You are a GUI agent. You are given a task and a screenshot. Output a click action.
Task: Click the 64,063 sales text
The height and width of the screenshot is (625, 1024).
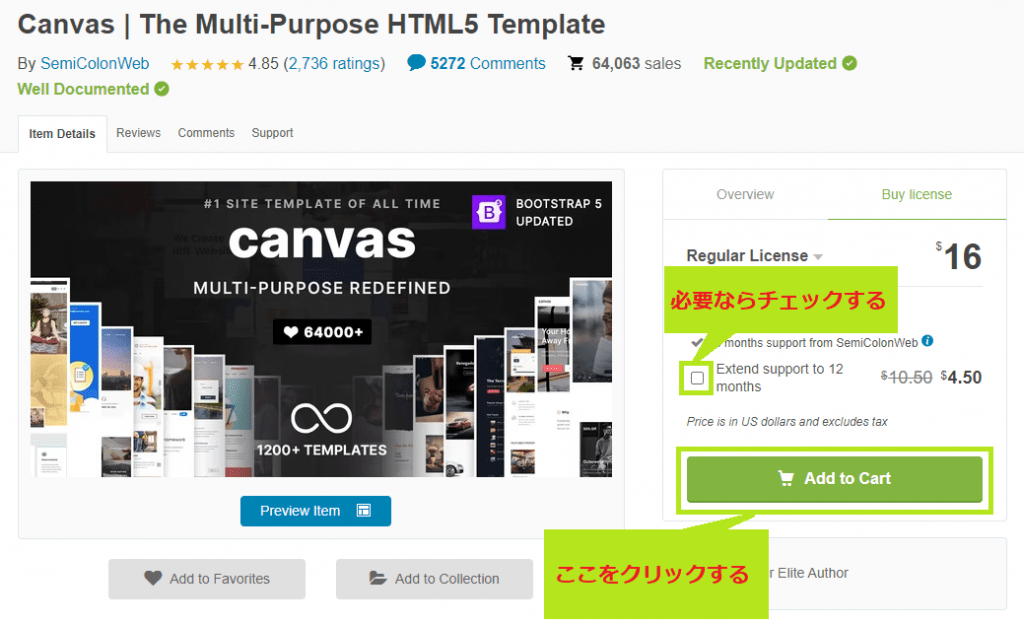[x=637, y=63]
